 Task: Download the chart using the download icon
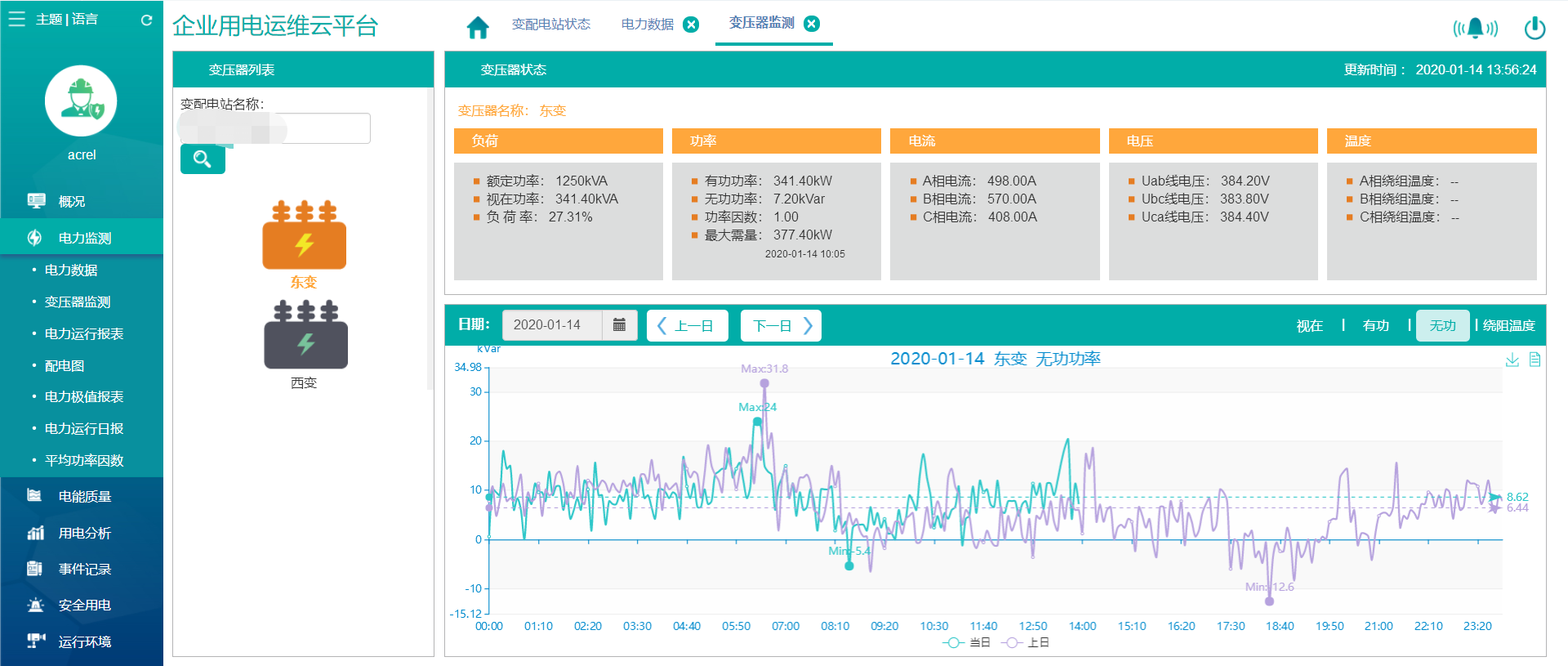click(1512, 360)
